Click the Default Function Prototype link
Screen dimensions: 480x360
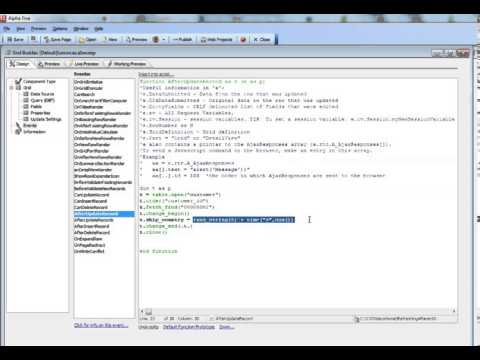pos(189,327)
